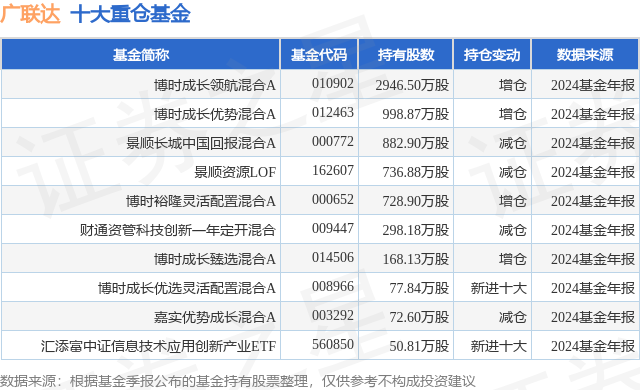
Task: Select 博时裕隆灵活配置混合A fund
Action: [201, 201]
